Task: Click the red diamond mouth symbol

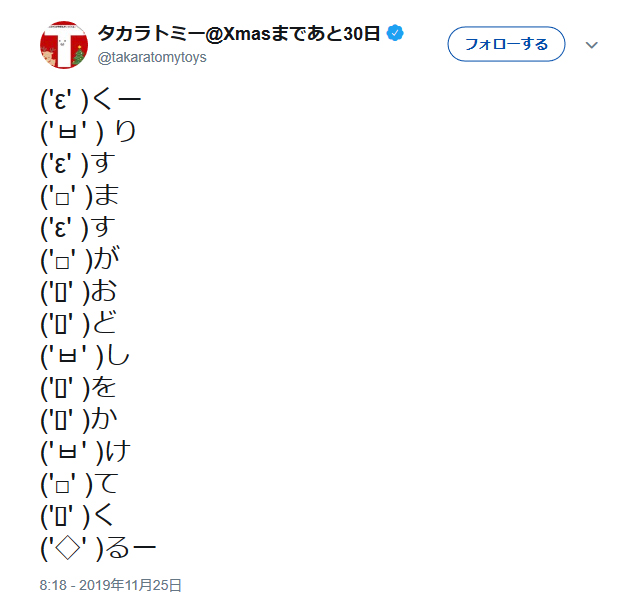Action: [67, 547]
